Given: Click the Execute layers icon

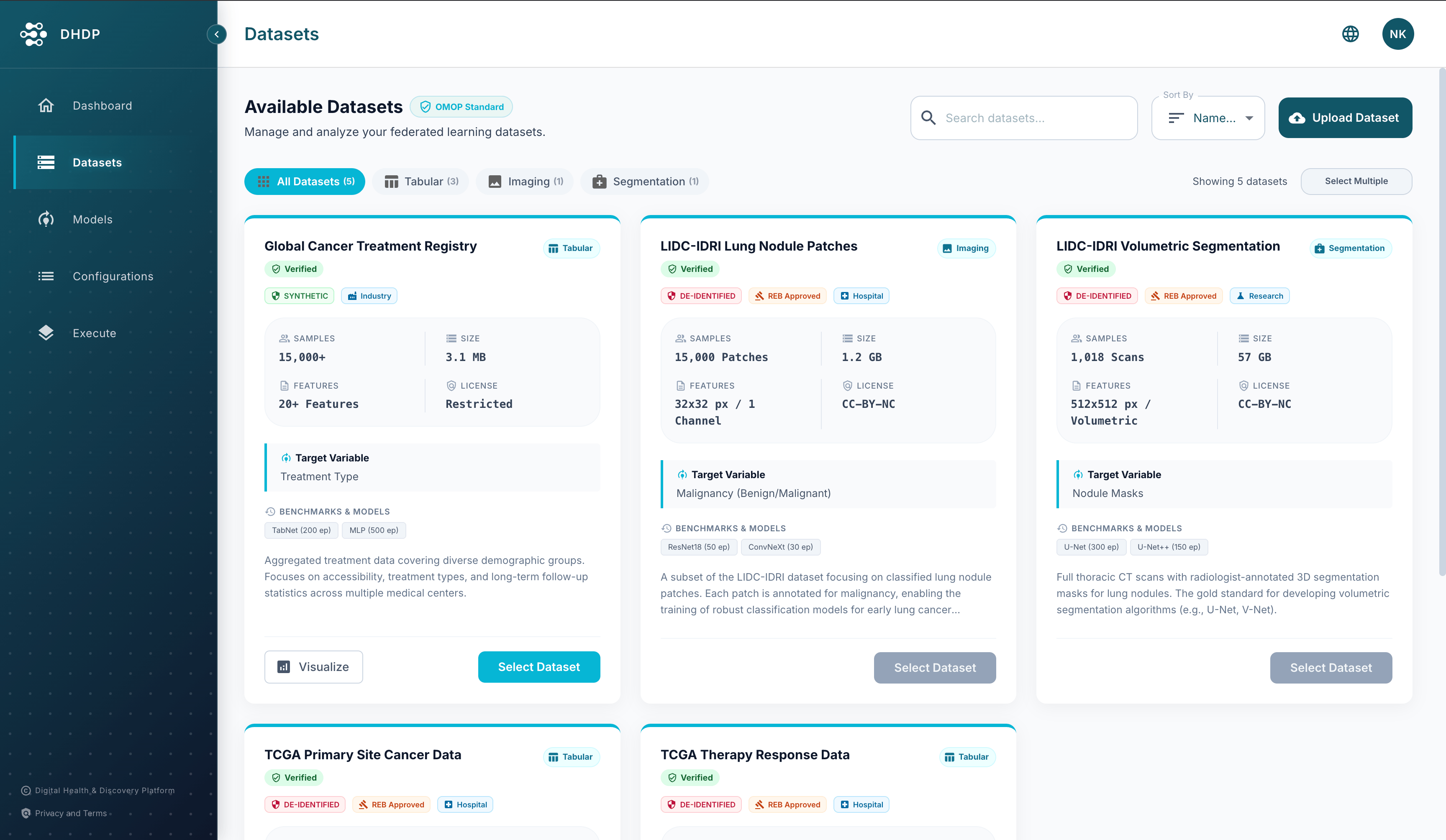Looking at the screenshot, I should click(46, 333).
